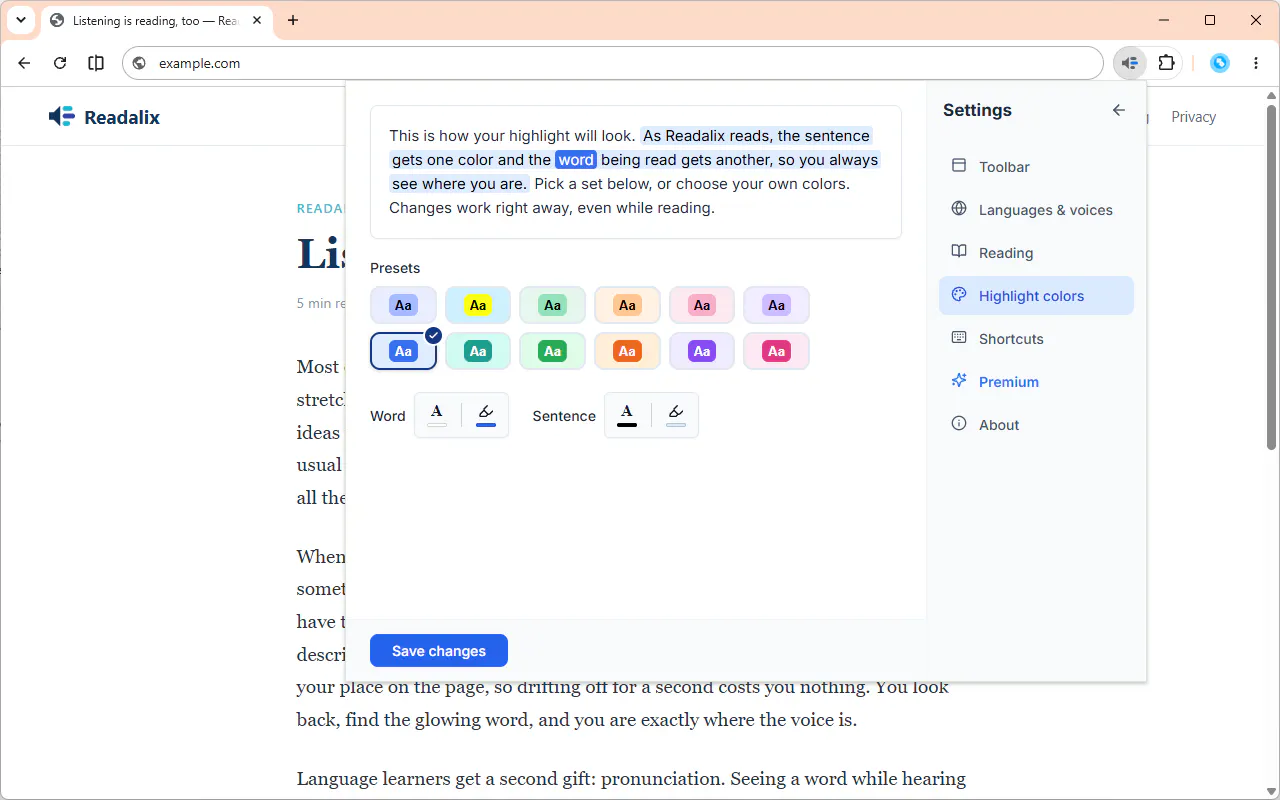This screenshot has height=800, width=1280.
Task: Open the browser profile avatar
Action: tap(1220, 63)
